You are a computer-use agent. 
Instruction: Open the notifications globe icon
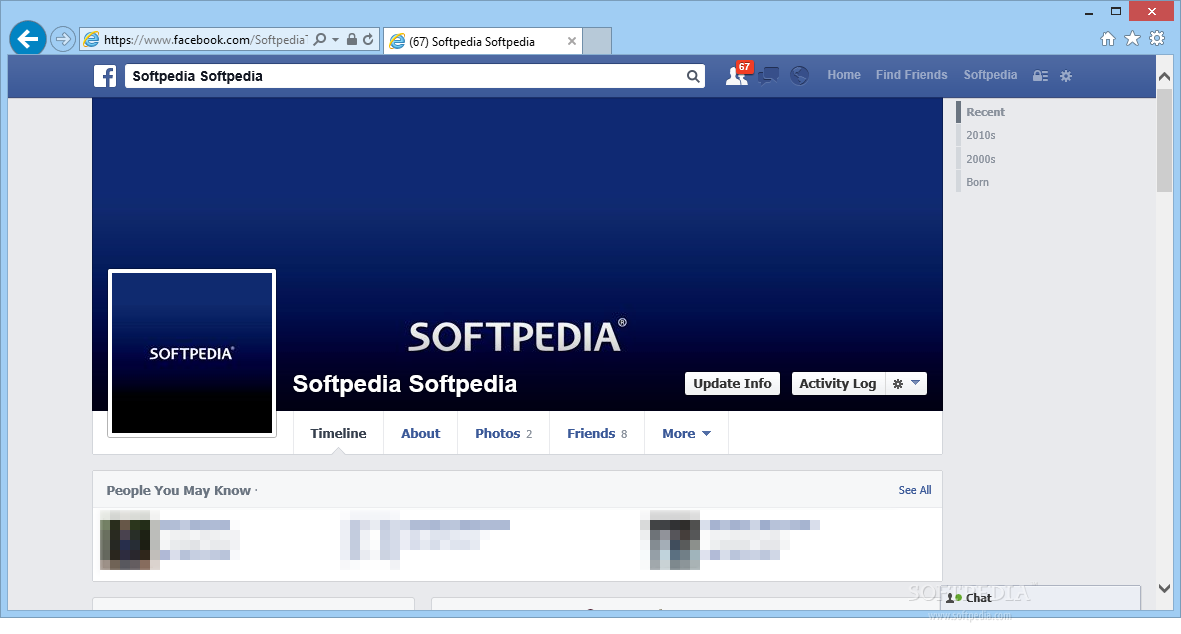(x=799, y=75)
